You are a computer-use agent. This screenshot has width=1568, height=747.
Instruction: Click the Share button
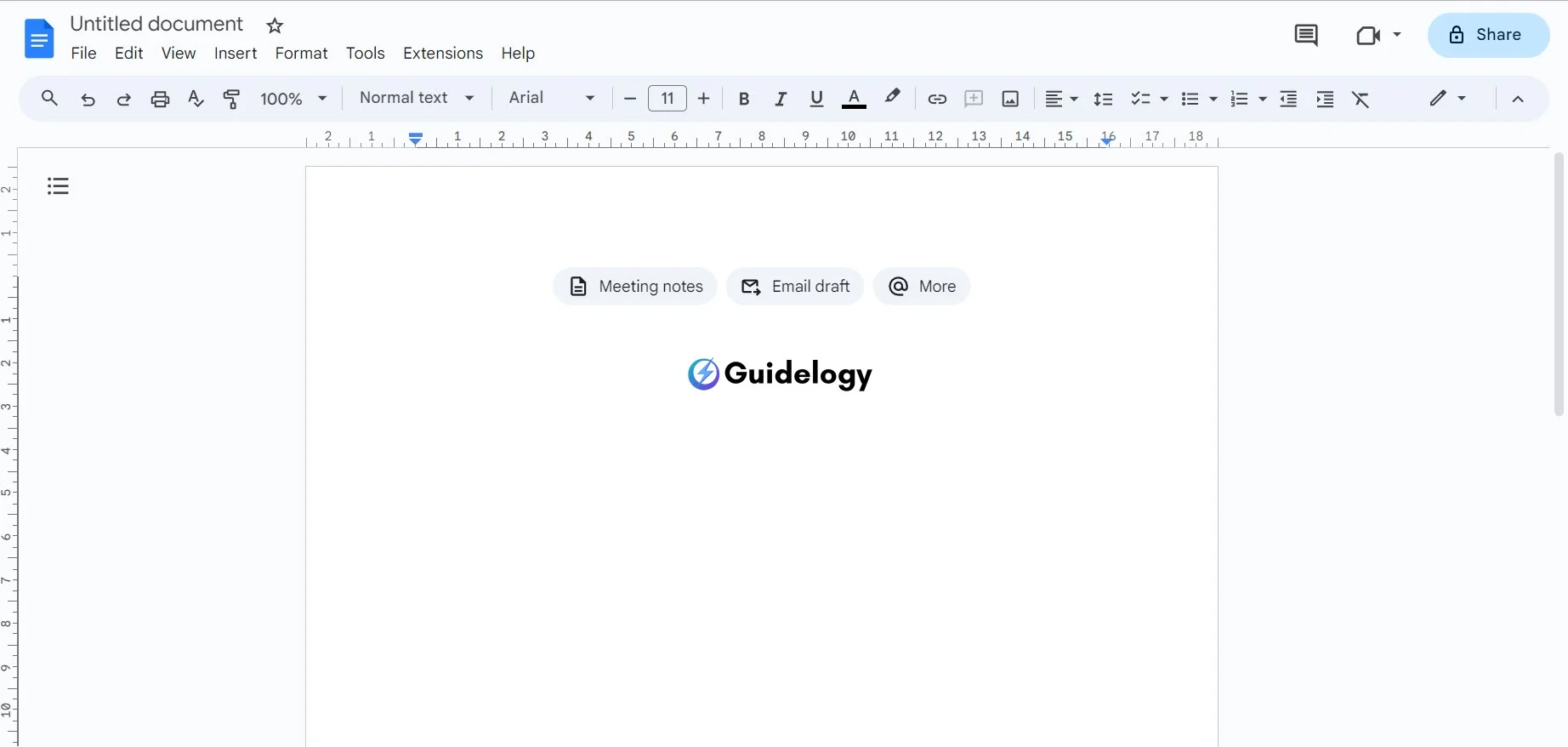point(1488,35)
